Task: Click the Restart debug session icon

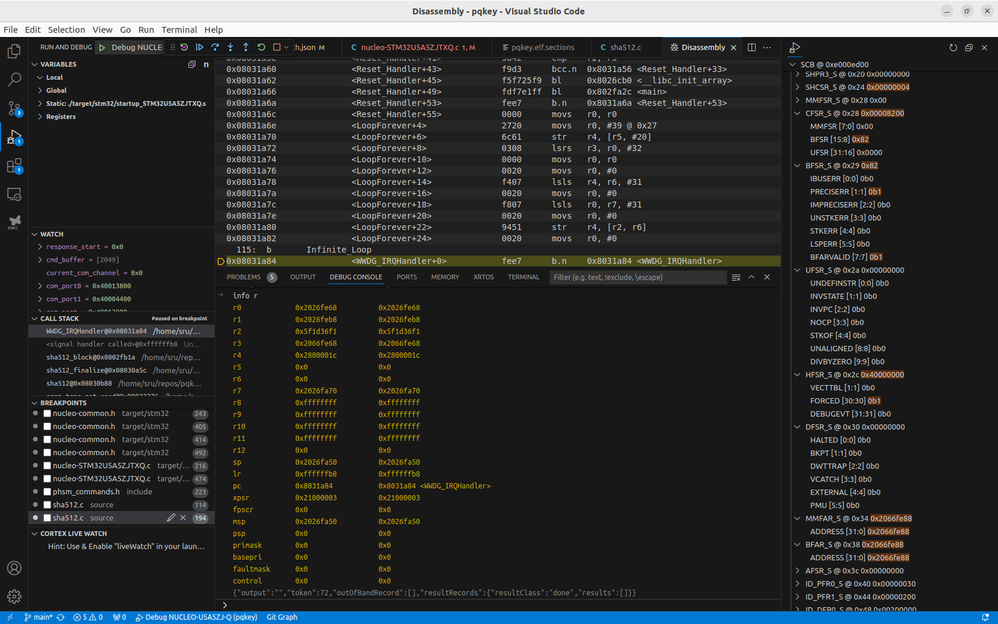Action: [263, 47]
